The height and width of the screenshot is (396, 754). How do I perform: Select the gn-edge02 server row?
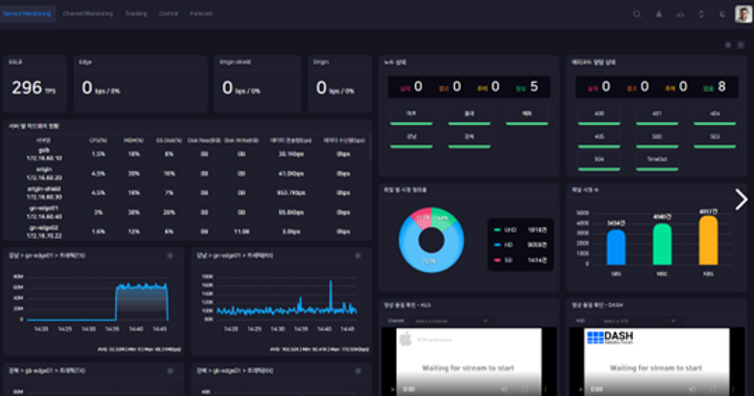188,231
